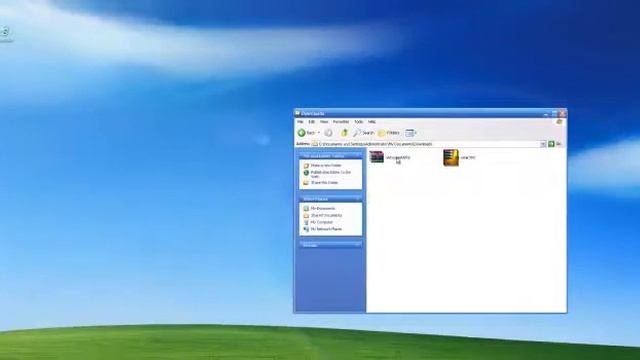The width and height of the screenshot is (640, 360).
Task: Collapse the Other Places panel
Action: pyautogui.click(x=358, y=199)
